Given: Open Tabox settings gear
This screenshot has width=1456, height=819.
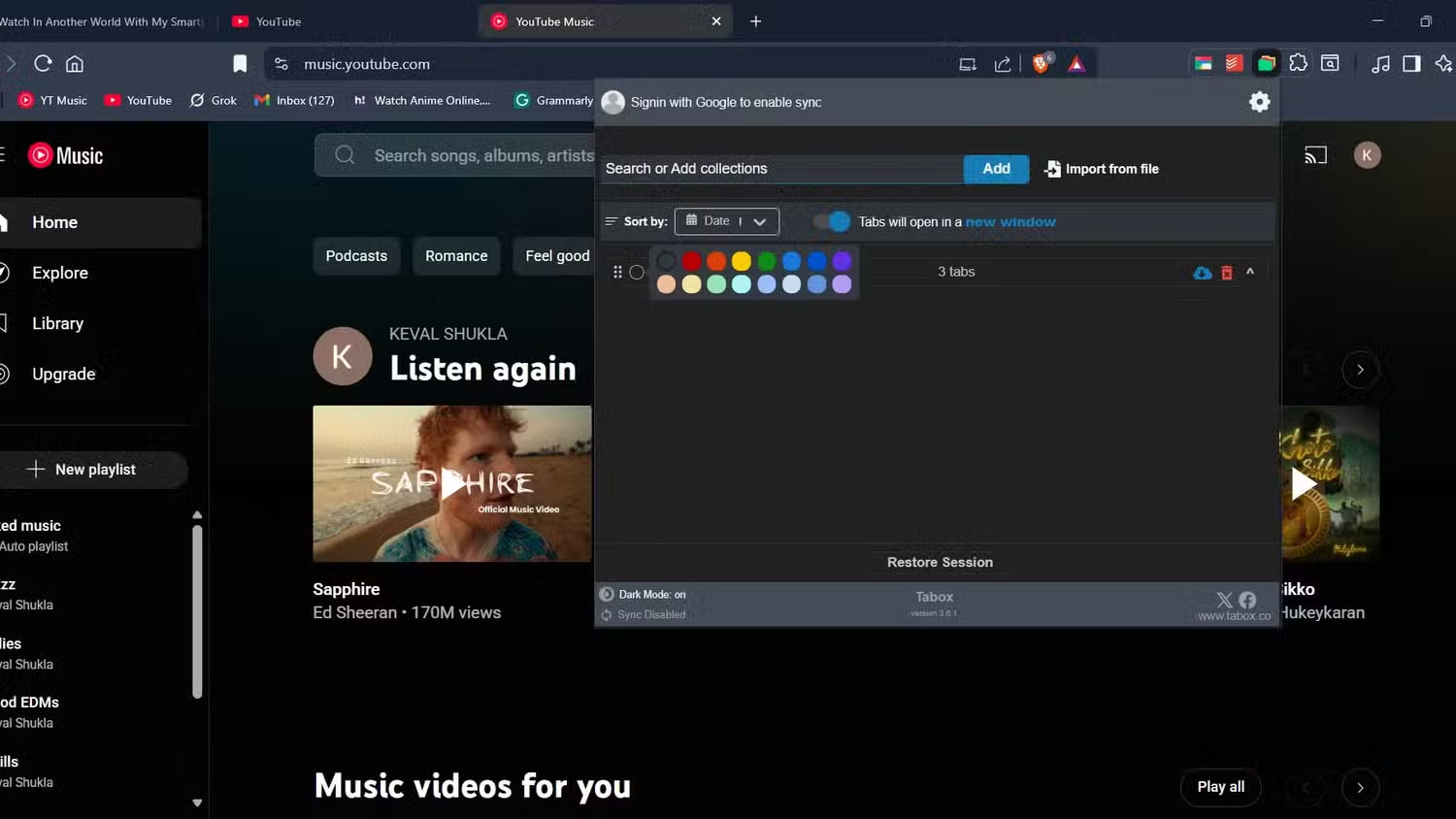Looking at the screenshot, I should tap(1259, 101).
